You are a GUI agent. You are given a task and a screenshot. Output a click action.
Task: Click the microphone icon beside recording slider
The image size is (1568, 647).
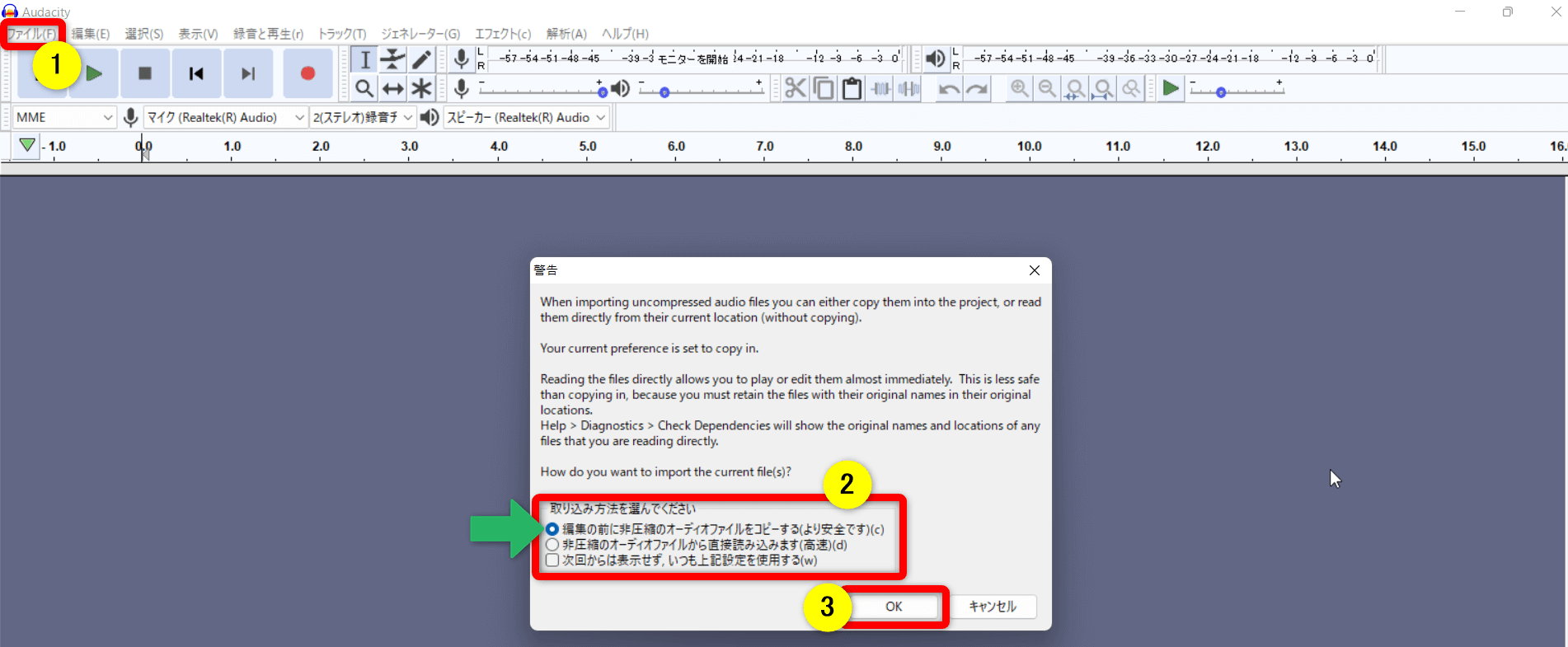[462, 88]
